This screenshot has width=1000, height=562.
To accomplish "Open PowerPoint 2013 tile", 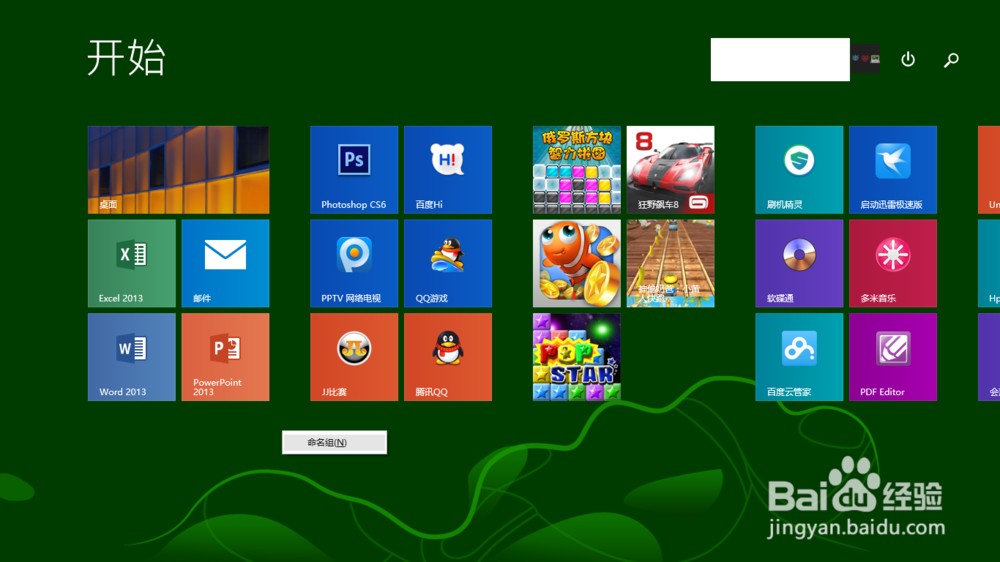I will 225,357.
